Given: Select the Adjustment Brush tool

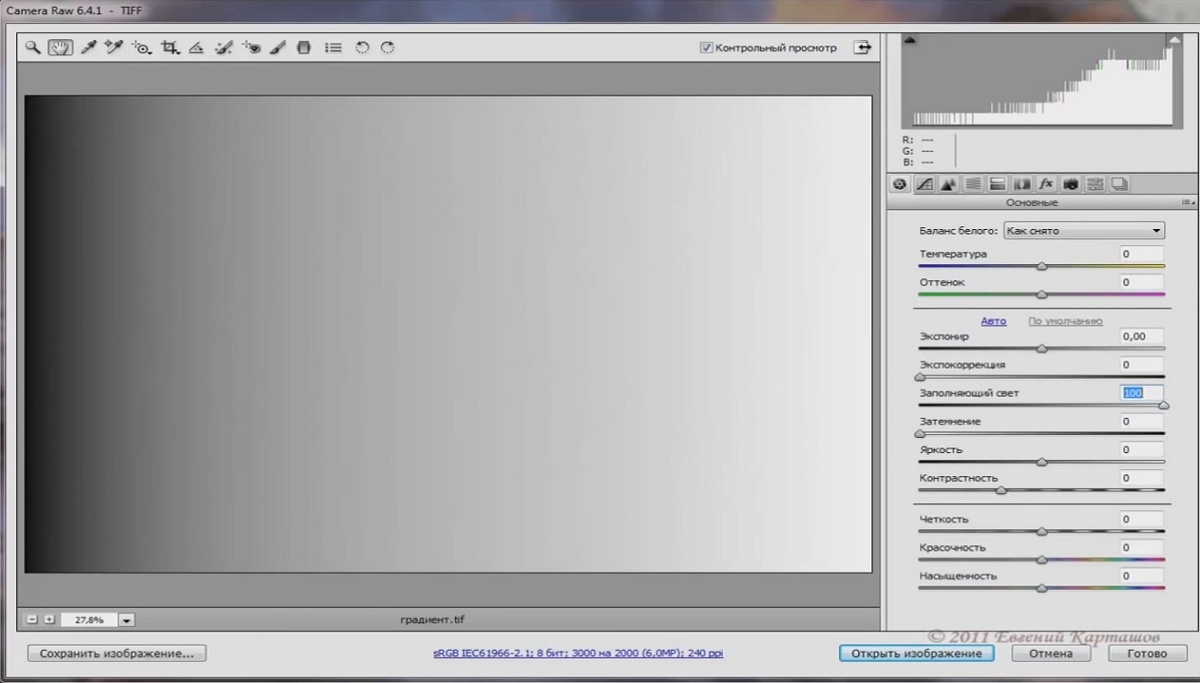Looking at the screenshot, I should 278,48.
